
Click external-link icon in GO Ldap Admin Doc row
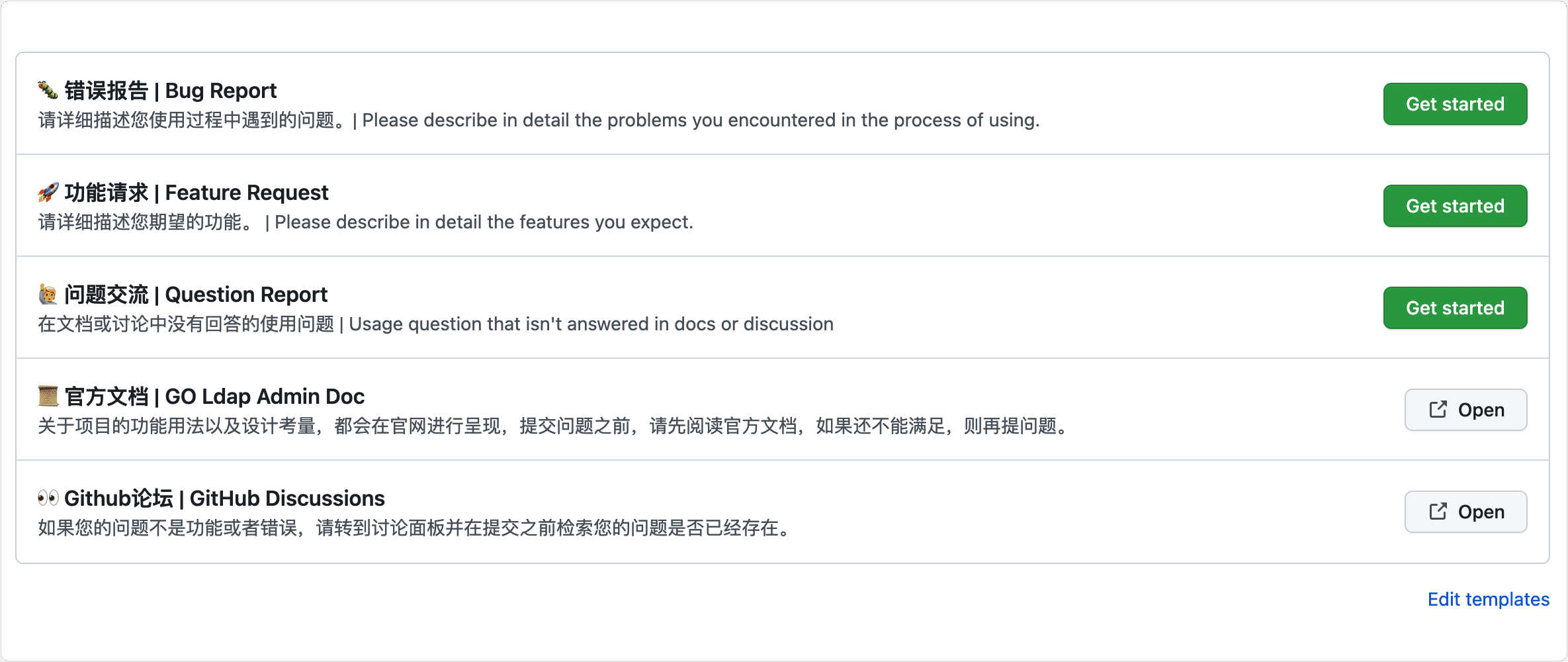1438,409
